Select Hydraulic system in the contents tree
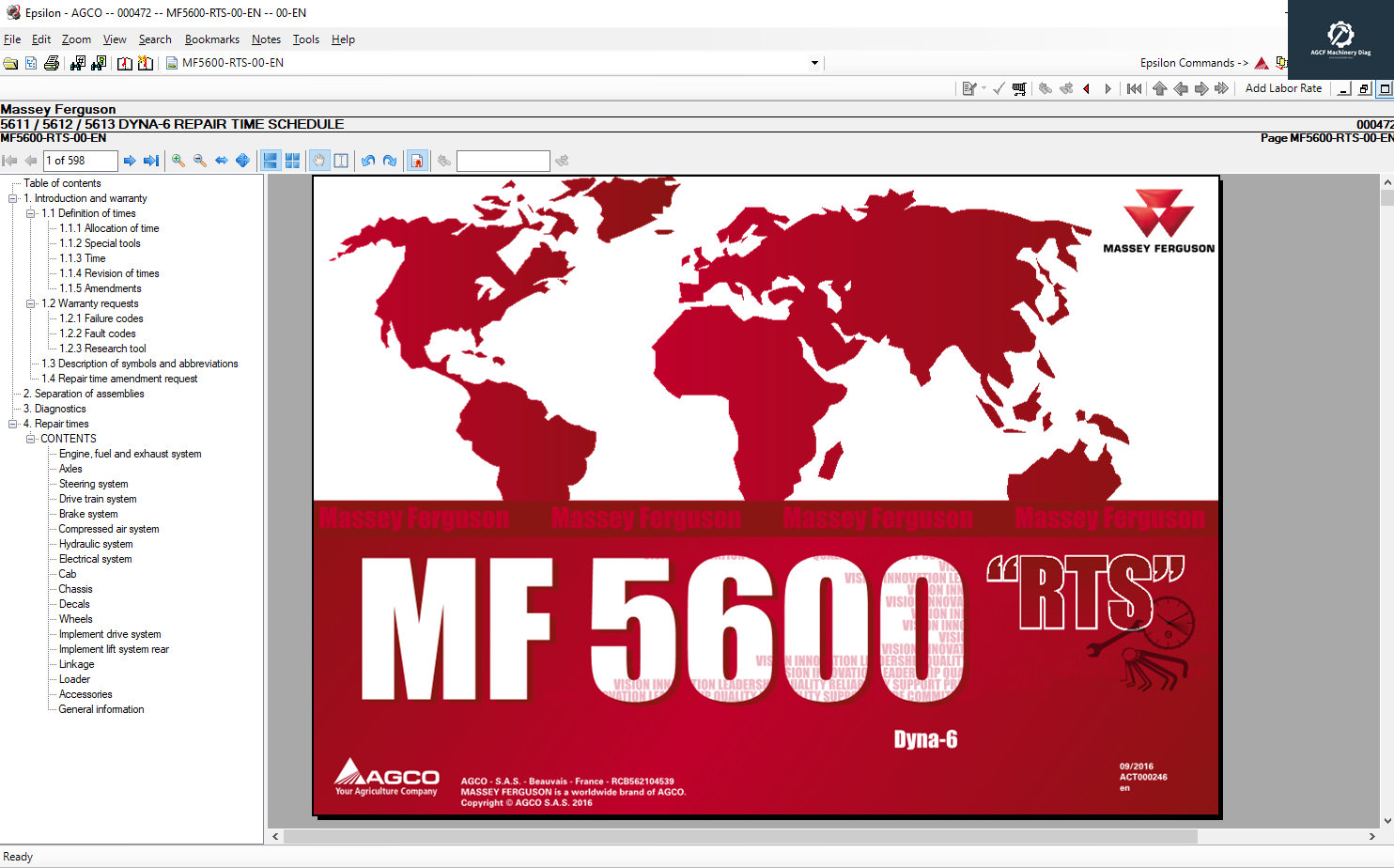 96,544
